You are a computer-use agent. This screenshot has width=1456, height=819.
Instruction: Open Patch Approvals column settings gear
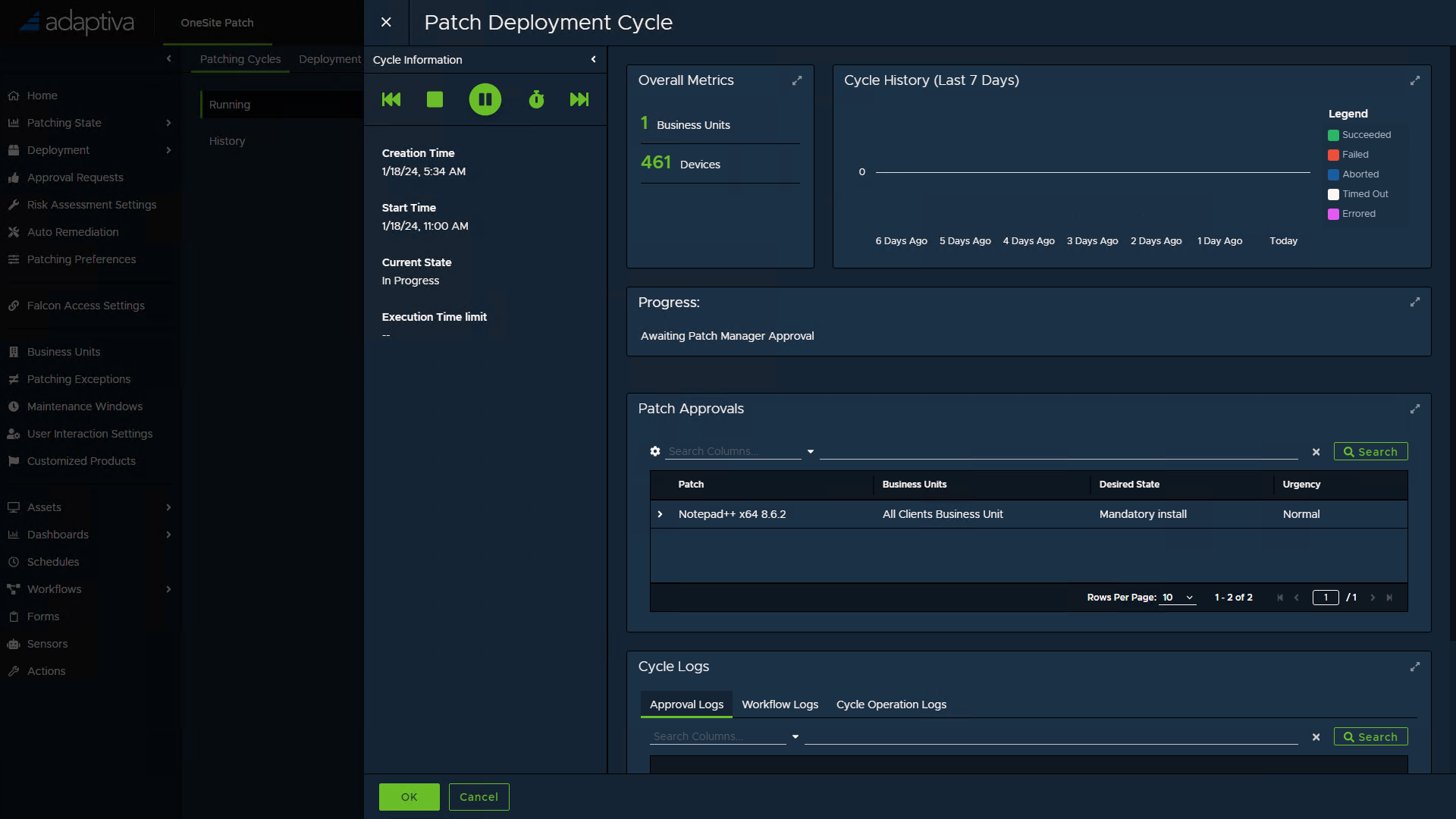655,451
